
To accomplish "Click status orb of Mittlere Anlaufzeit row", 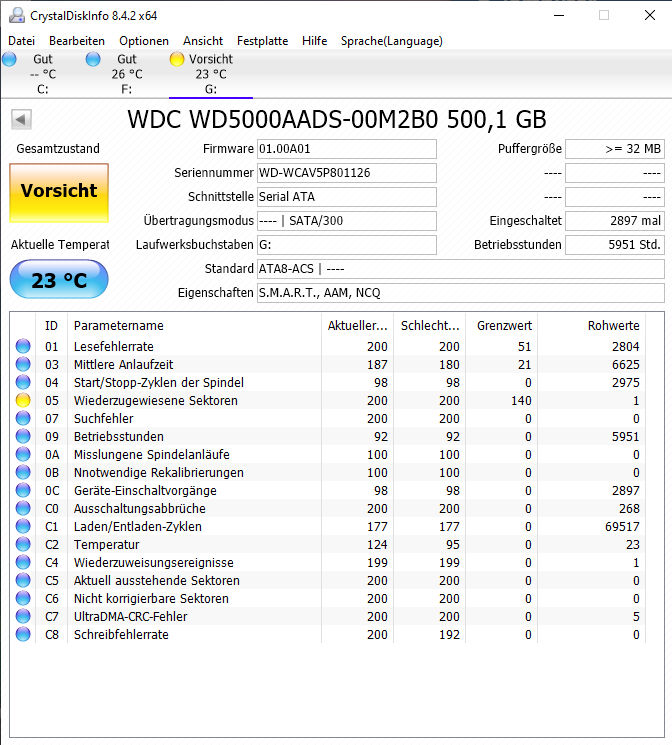I will [x=23, y=364].
